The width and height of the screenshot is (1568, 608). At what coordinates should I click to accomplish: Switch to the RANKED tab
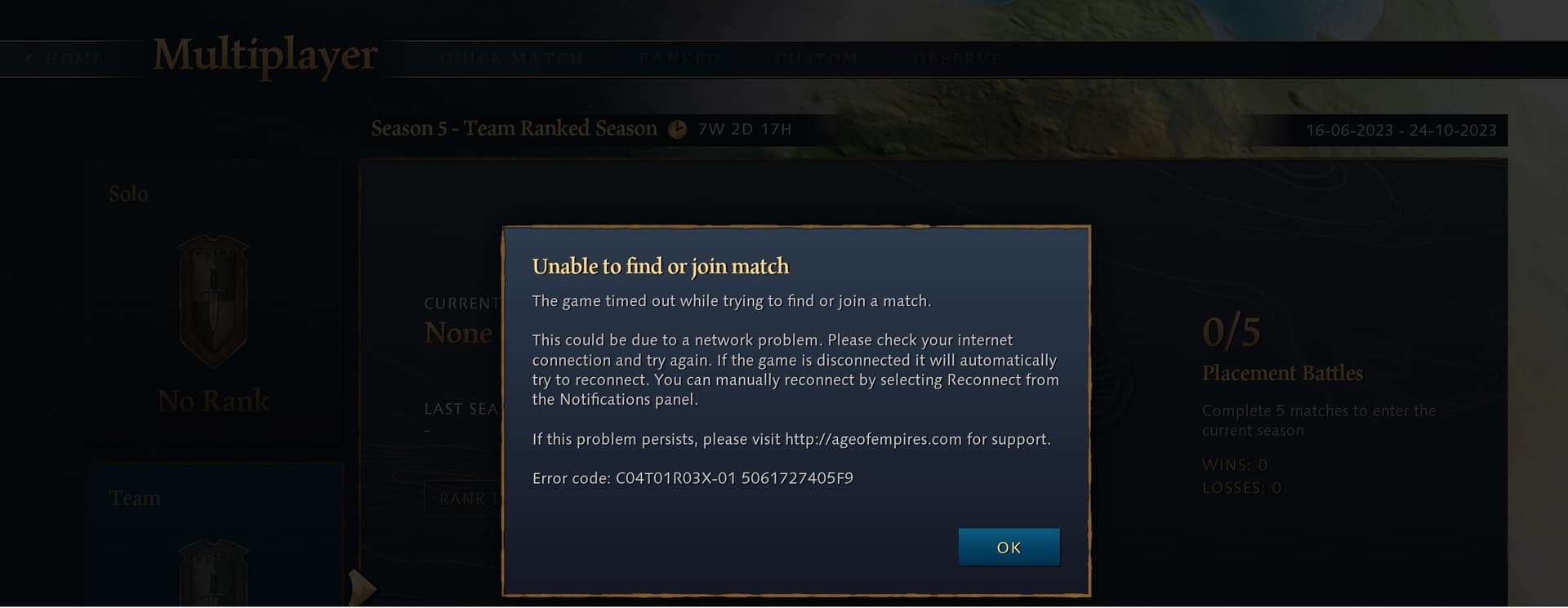click(x=679, y=59)
